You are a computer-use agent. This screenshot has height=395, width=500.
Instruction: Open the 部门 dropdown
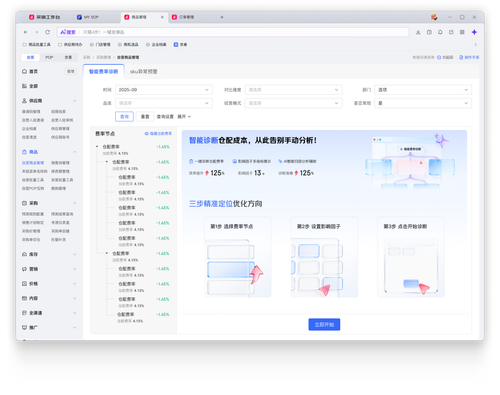(423, 90)
